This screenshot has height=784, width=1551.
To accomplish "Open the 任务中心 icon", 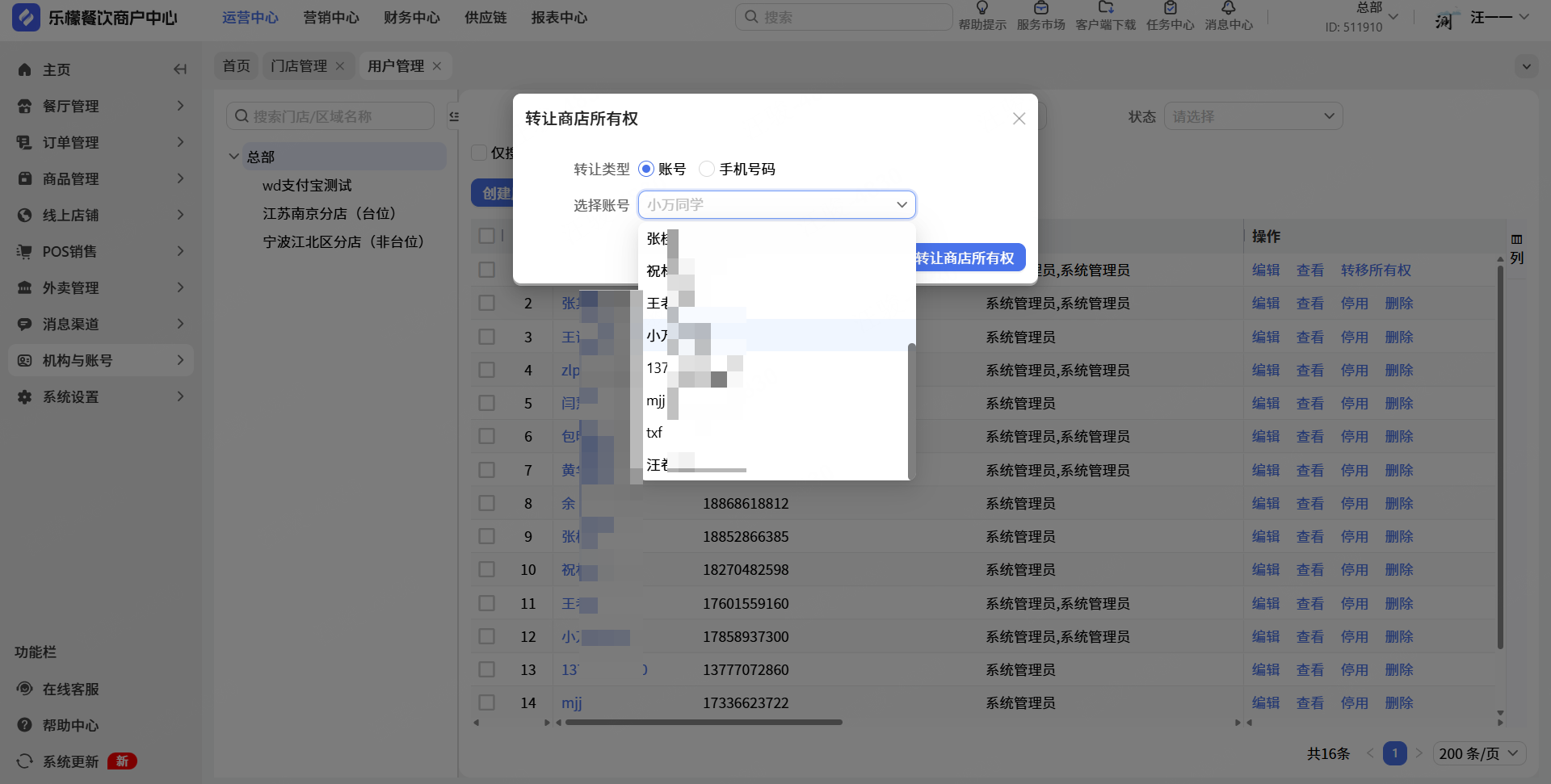I will point(1170,8).
